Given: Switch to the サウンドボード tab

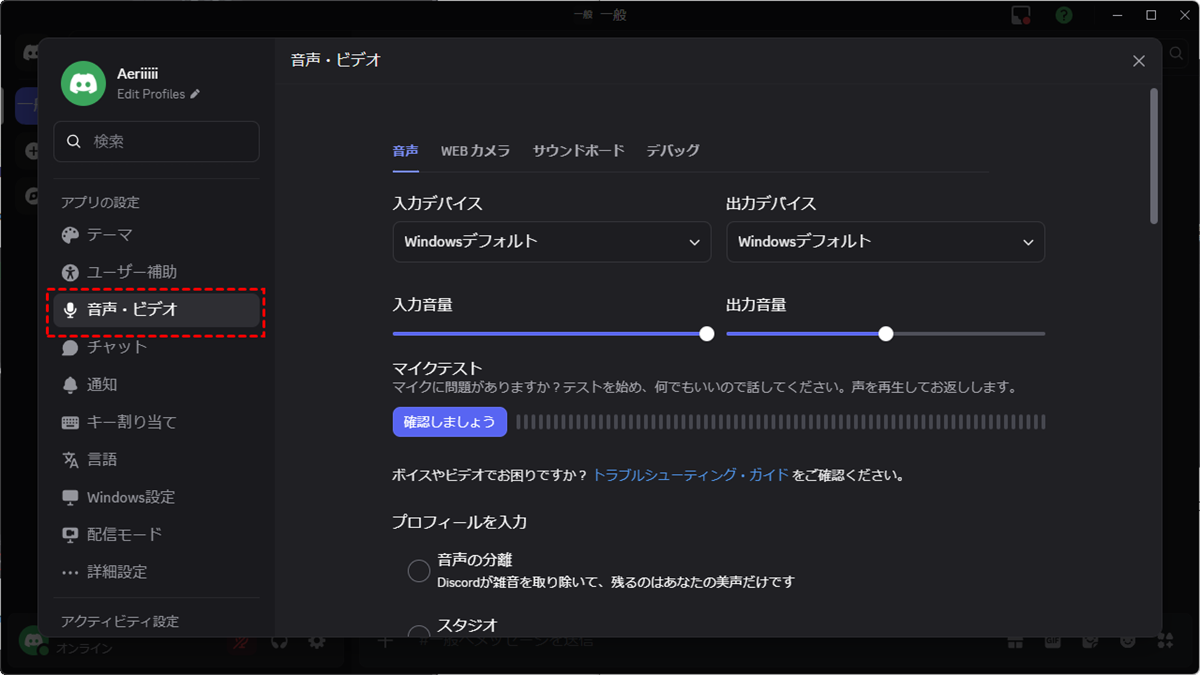Looking at the screenshot, I should pos(578,150).
